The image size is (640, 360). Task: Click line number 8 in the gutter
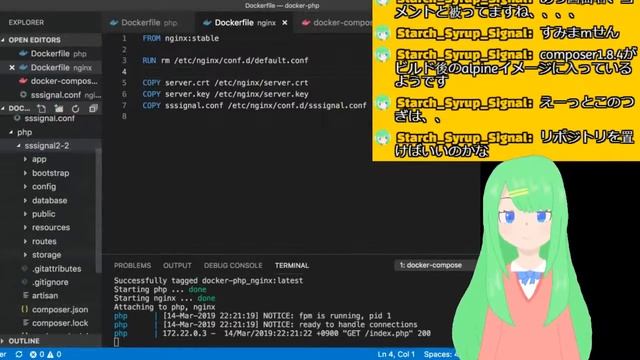coord(124,116)
